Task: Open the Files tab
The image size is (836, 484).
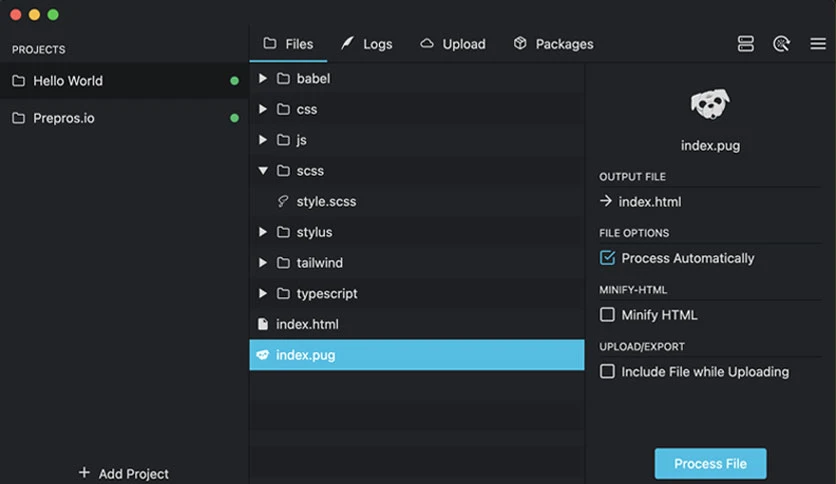Action: click(288, 44)
